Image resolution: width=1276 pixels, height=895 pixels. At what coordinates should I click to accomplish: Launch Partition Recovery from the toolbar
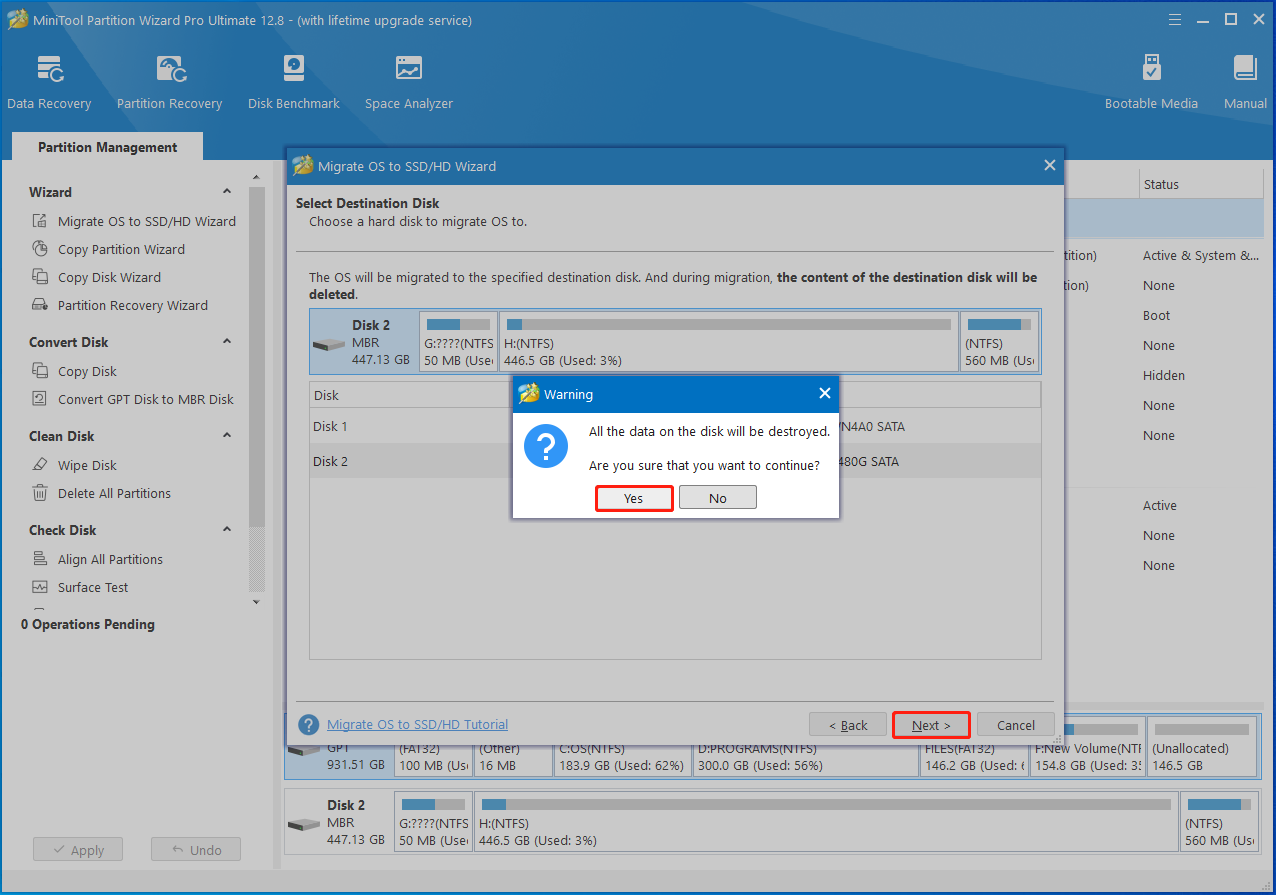tap(169, 82)
